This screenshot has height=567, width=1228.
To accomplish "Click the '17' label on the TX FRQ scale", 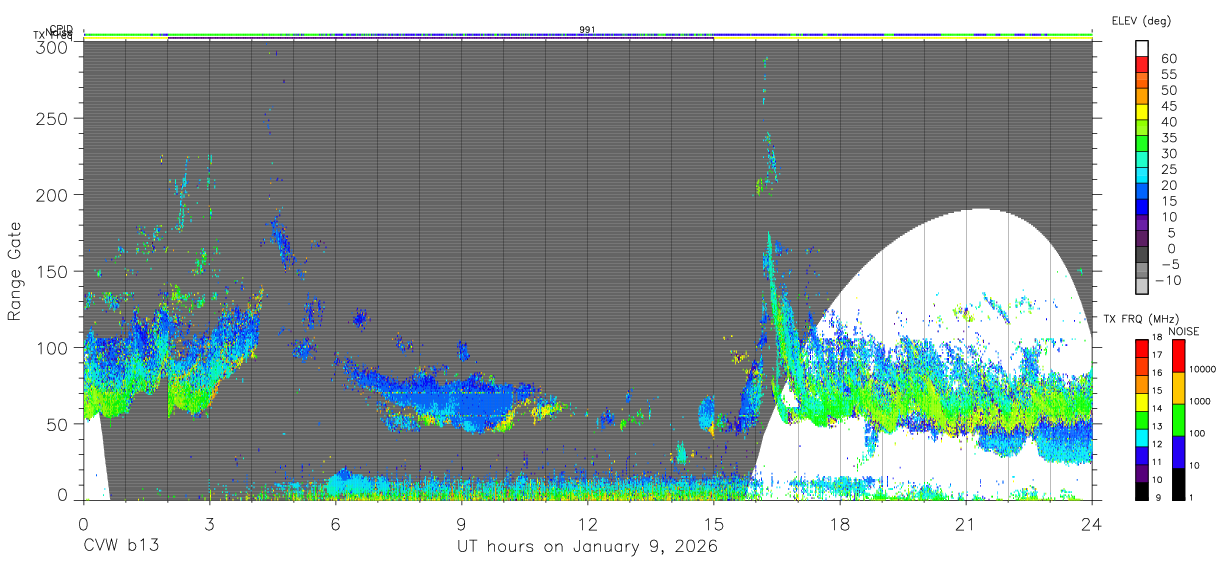I will coord(1157,354).
